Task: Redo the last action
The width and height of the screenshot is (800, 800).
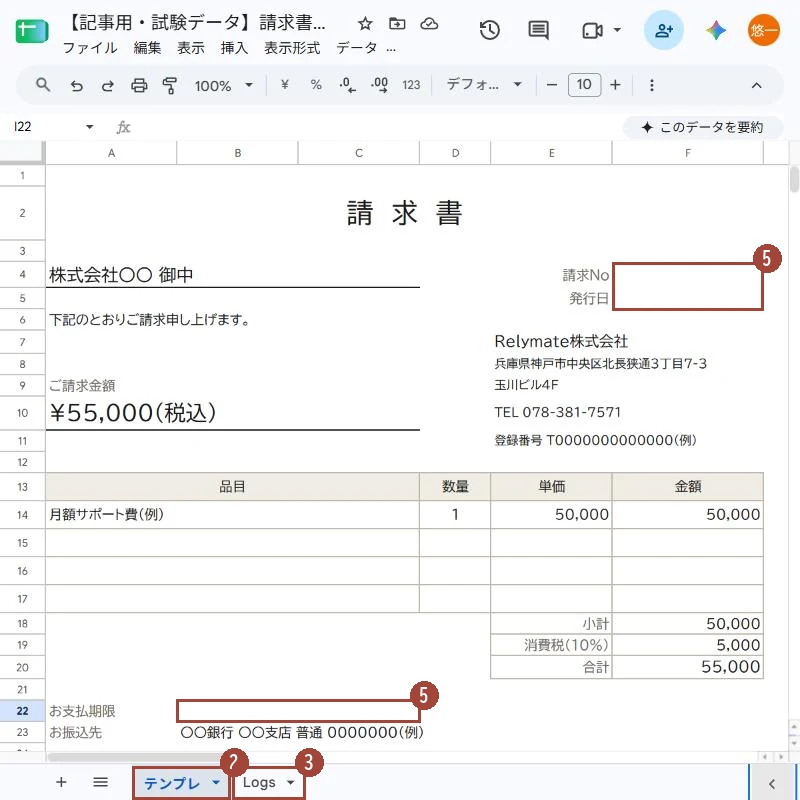Action: (108, 85)
